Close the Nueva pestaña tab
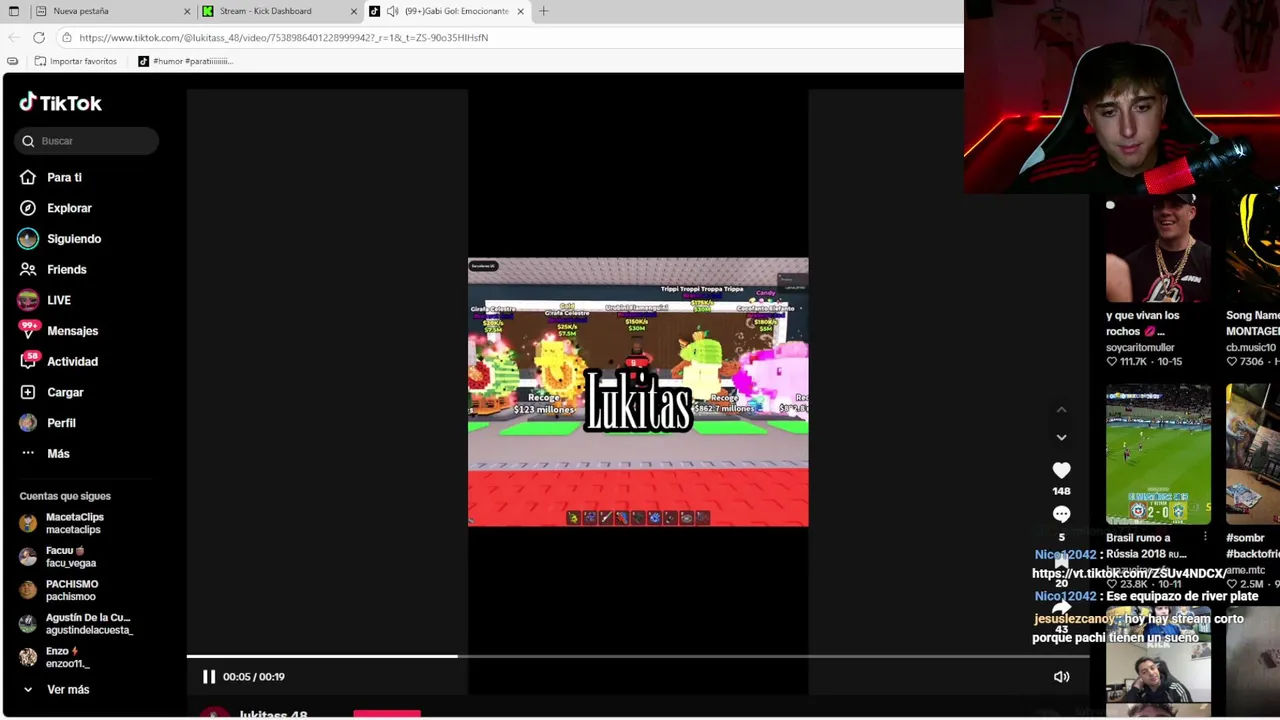 (x=187, y=11)
